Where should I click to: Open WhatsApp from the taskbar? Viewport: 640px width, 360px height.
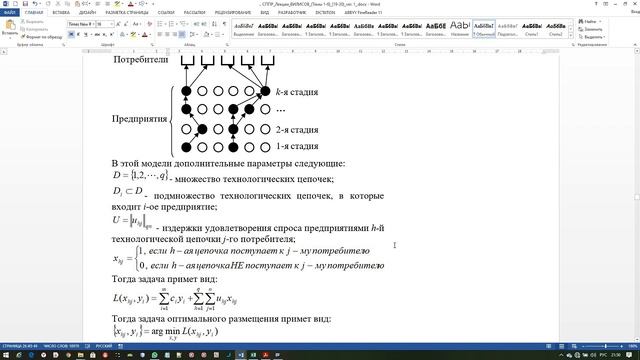(x=155, y=355)
